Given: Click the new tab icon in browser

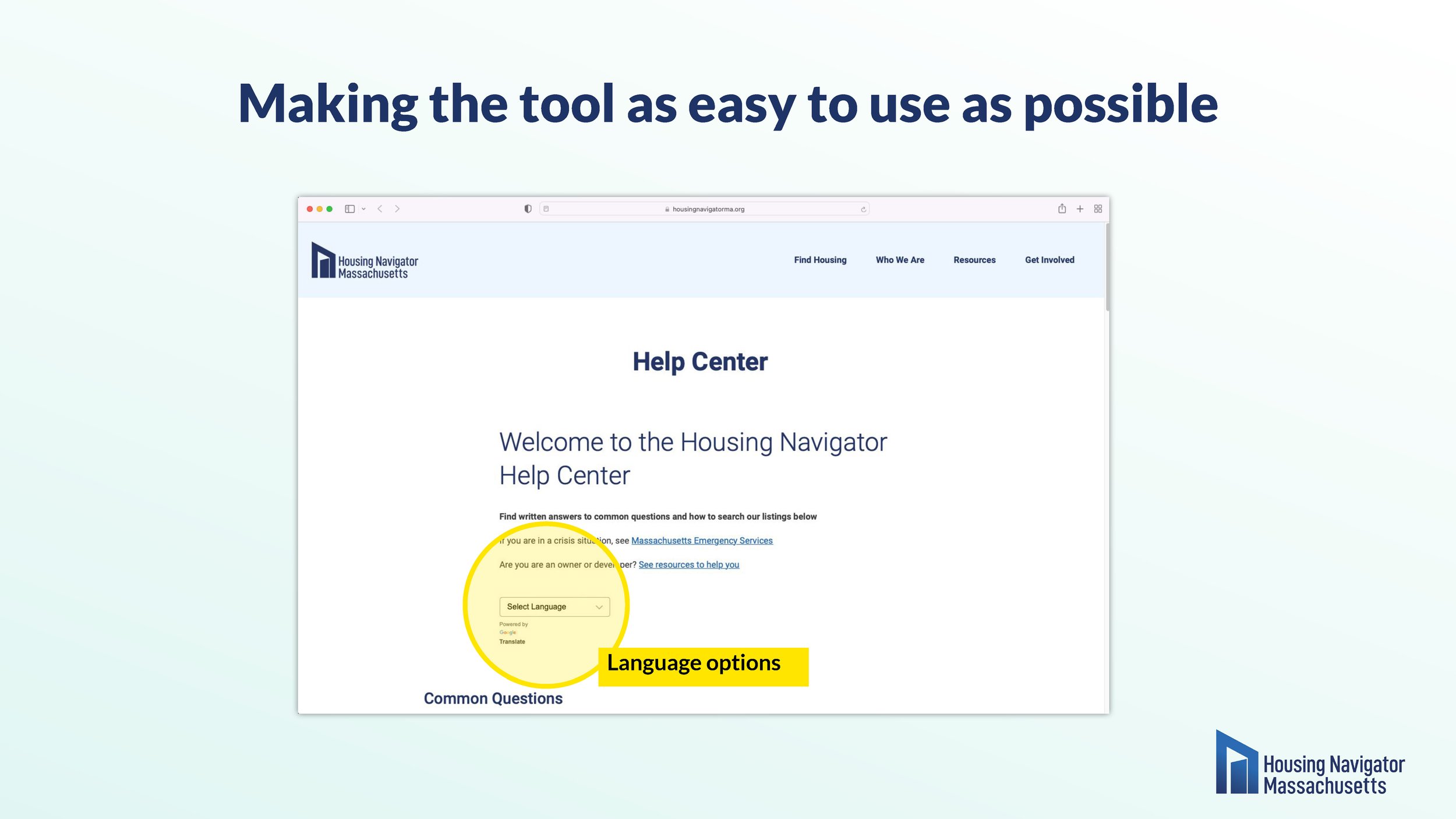Looking at the screenshot, I should 1079,209.
